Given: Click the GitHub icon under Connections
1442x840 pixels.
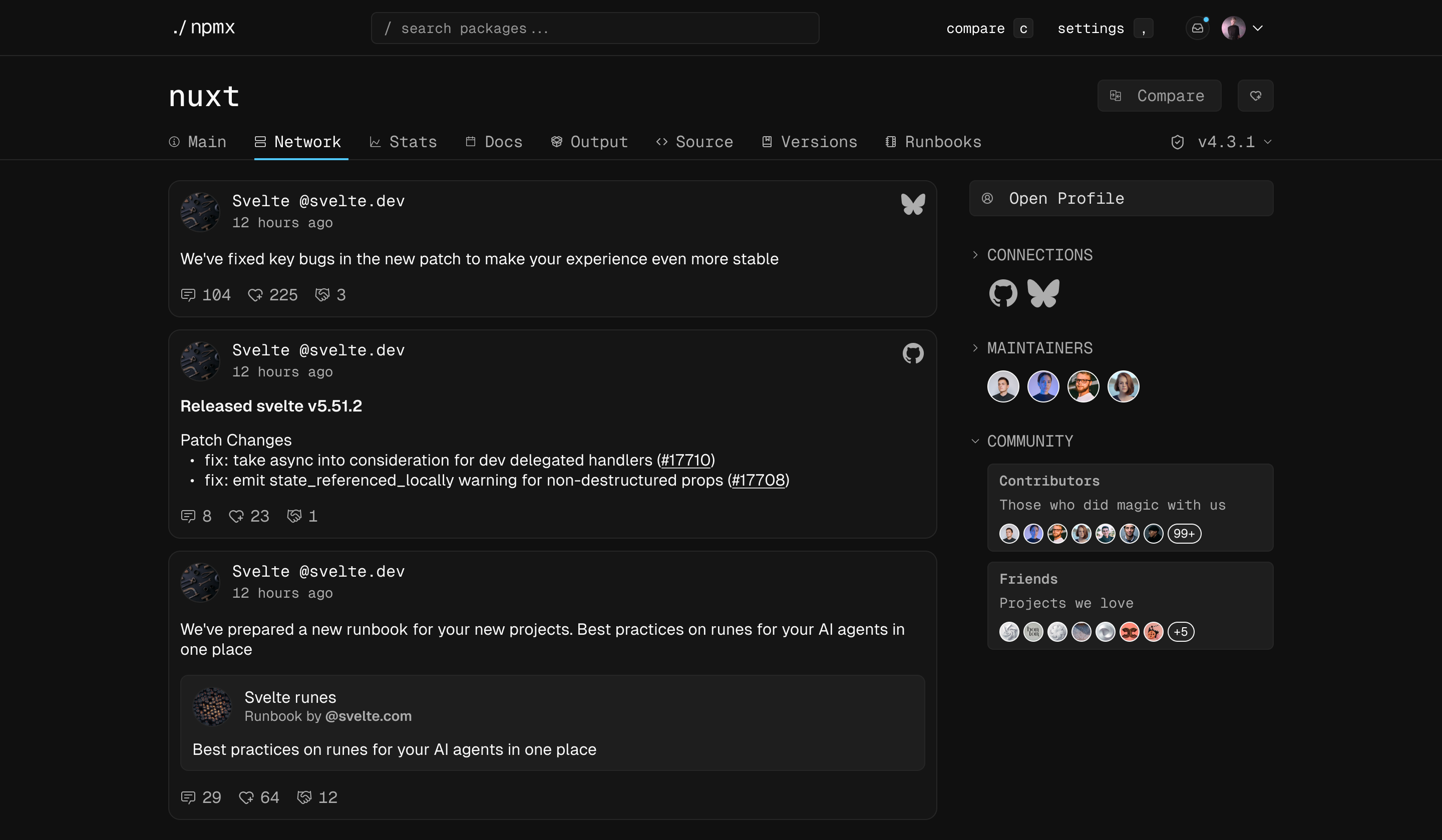Looking at the screenshot, I should (1003, 293).
